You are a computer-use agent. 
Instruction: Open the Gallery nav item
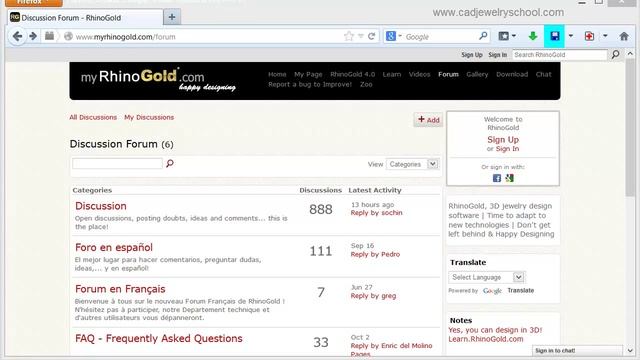click(x=477, y=74)
